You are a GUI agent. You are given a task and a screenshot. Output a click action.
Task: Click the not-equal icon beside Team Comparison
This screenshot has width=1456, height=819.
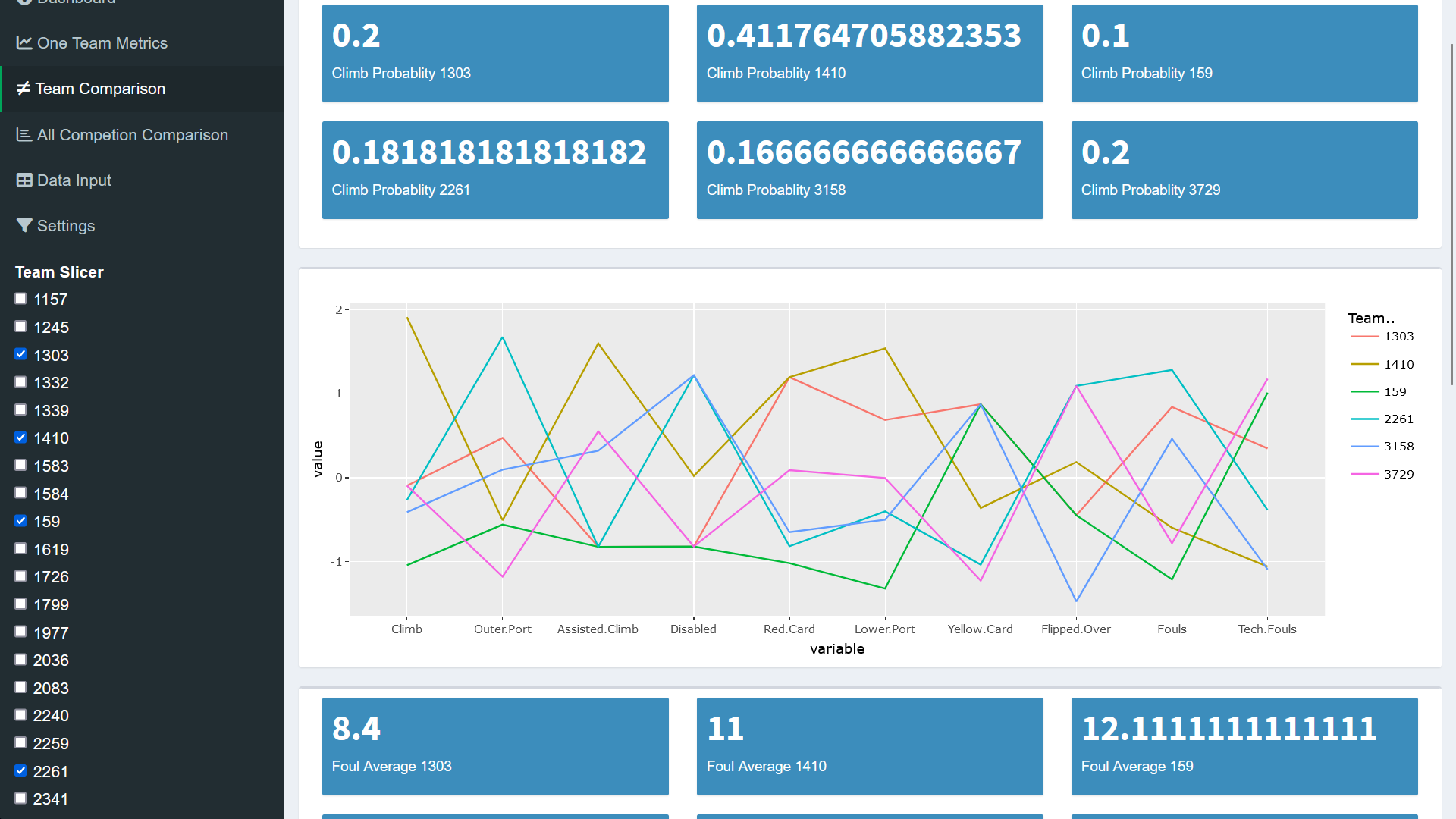[24, 89]
